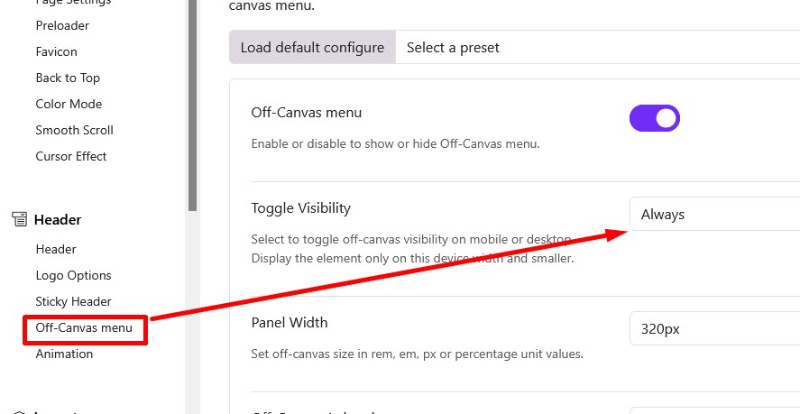Click the partially visible field below Panel Width
Viewport: 800px width, 414px height.
(x=714, y=408)
